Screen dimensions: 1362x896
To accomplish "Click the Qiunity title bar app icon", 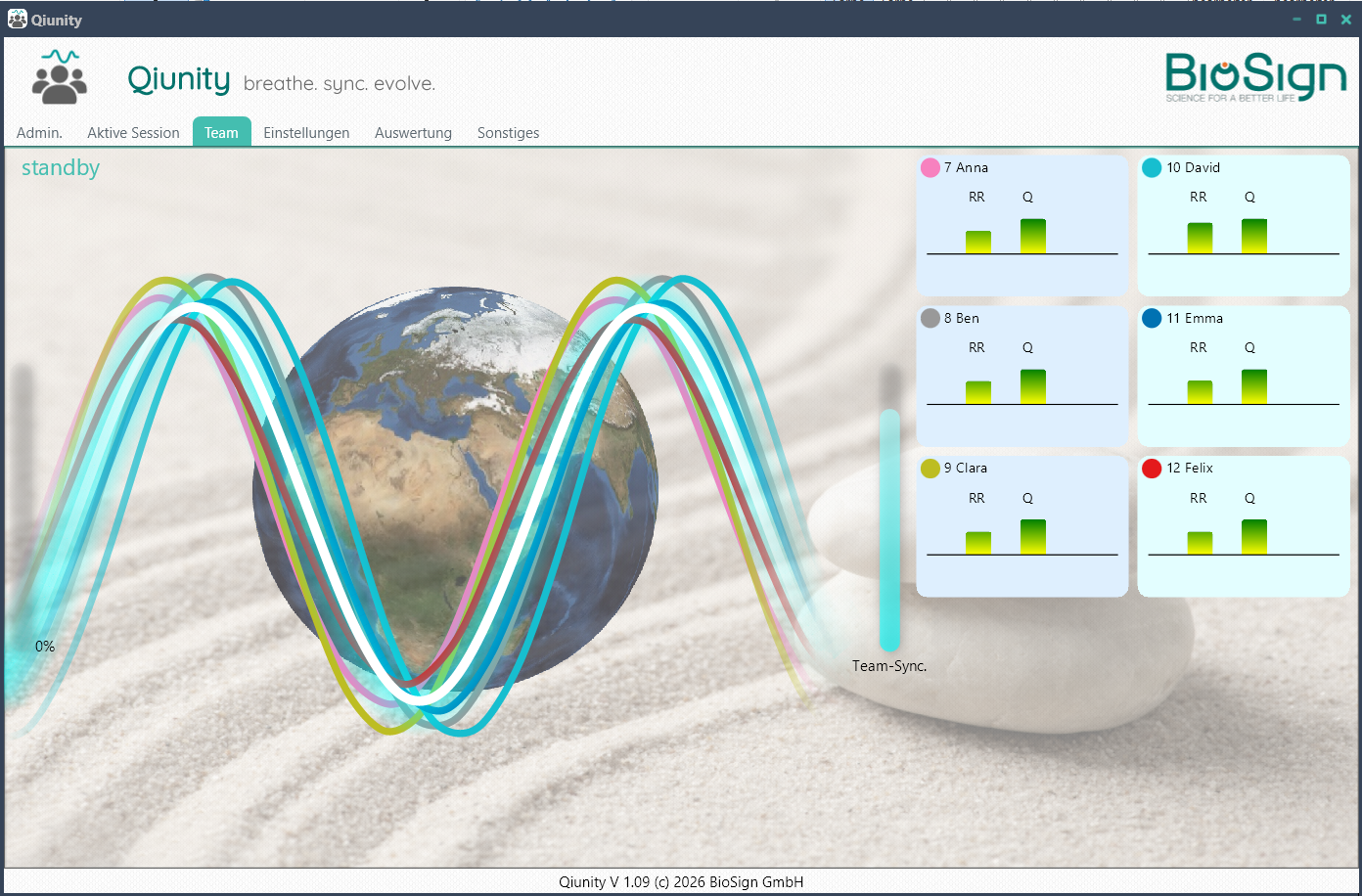I will pos(17,20).
